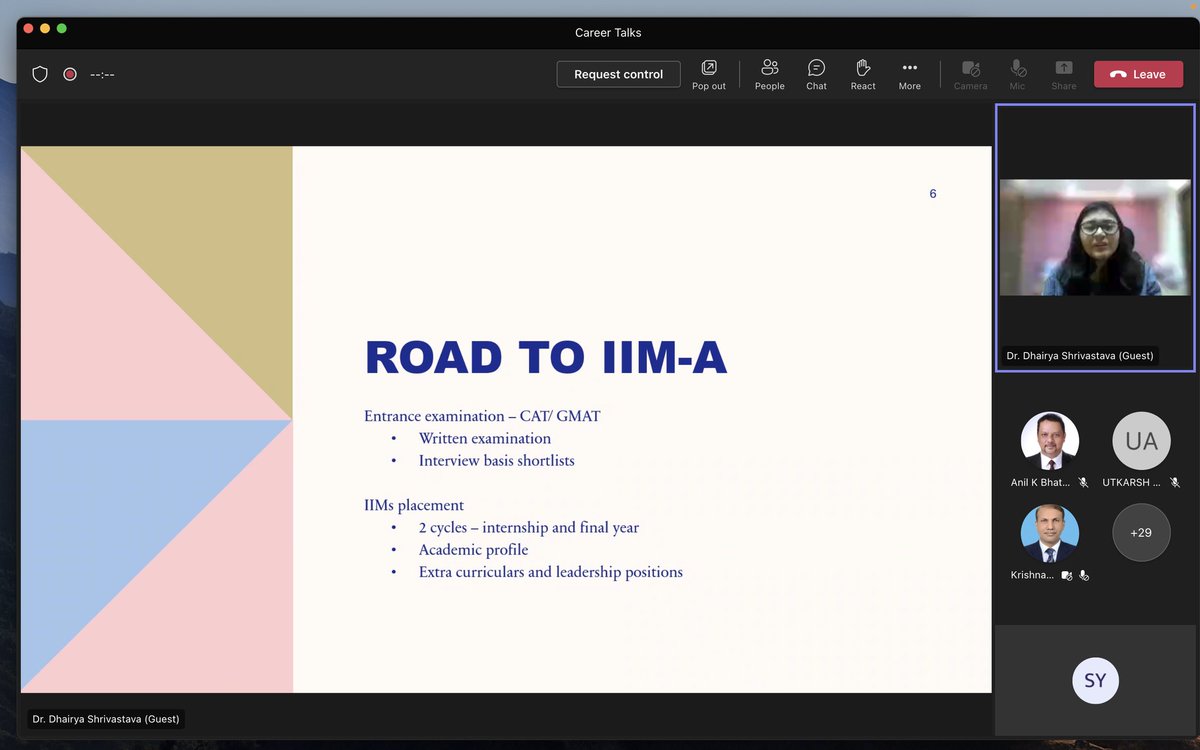Screen dimensions: 1200x750
Task: Click the Request control button
Action: 618,74
